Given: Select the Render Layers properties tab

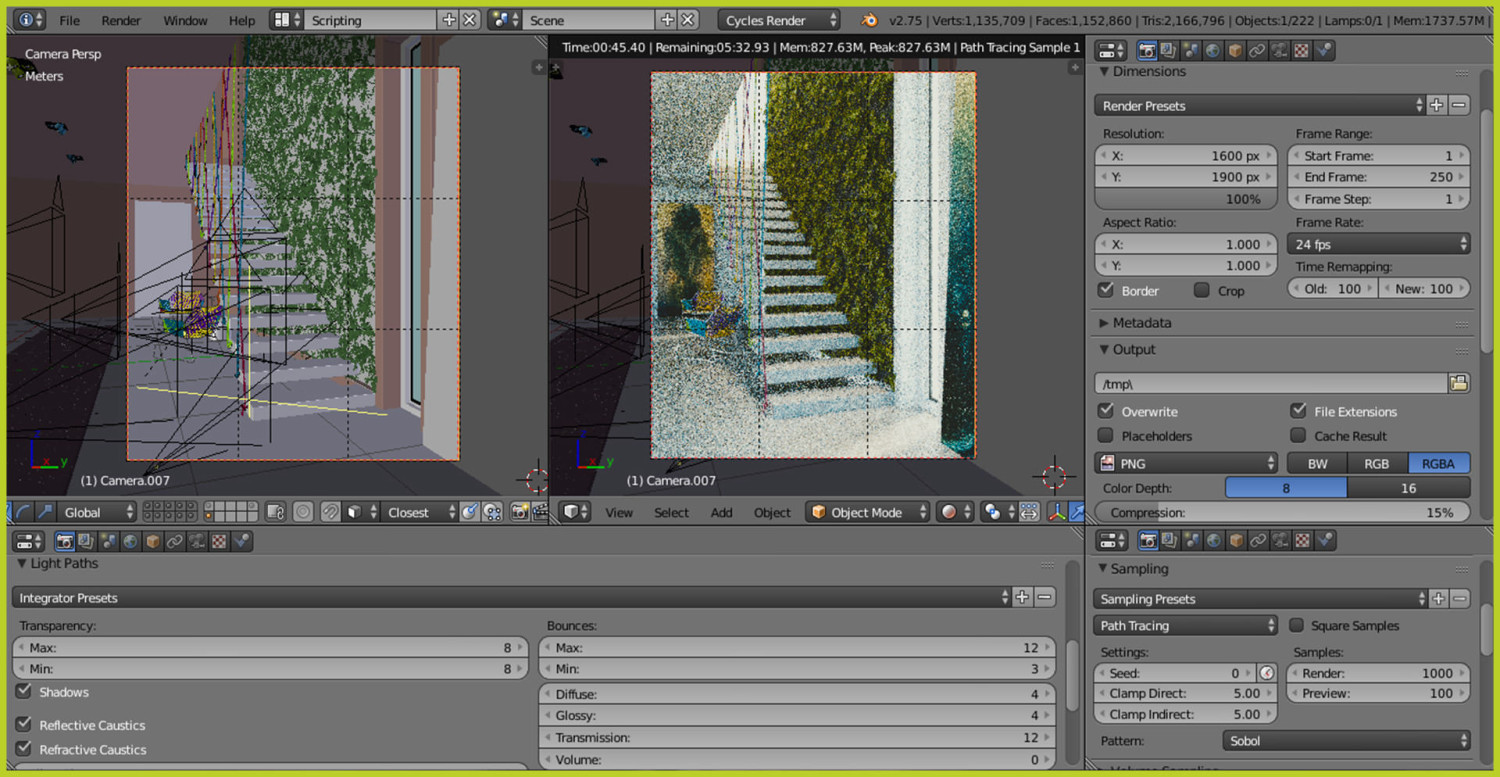Looking at the screenshot, I should pos(1167,50).
